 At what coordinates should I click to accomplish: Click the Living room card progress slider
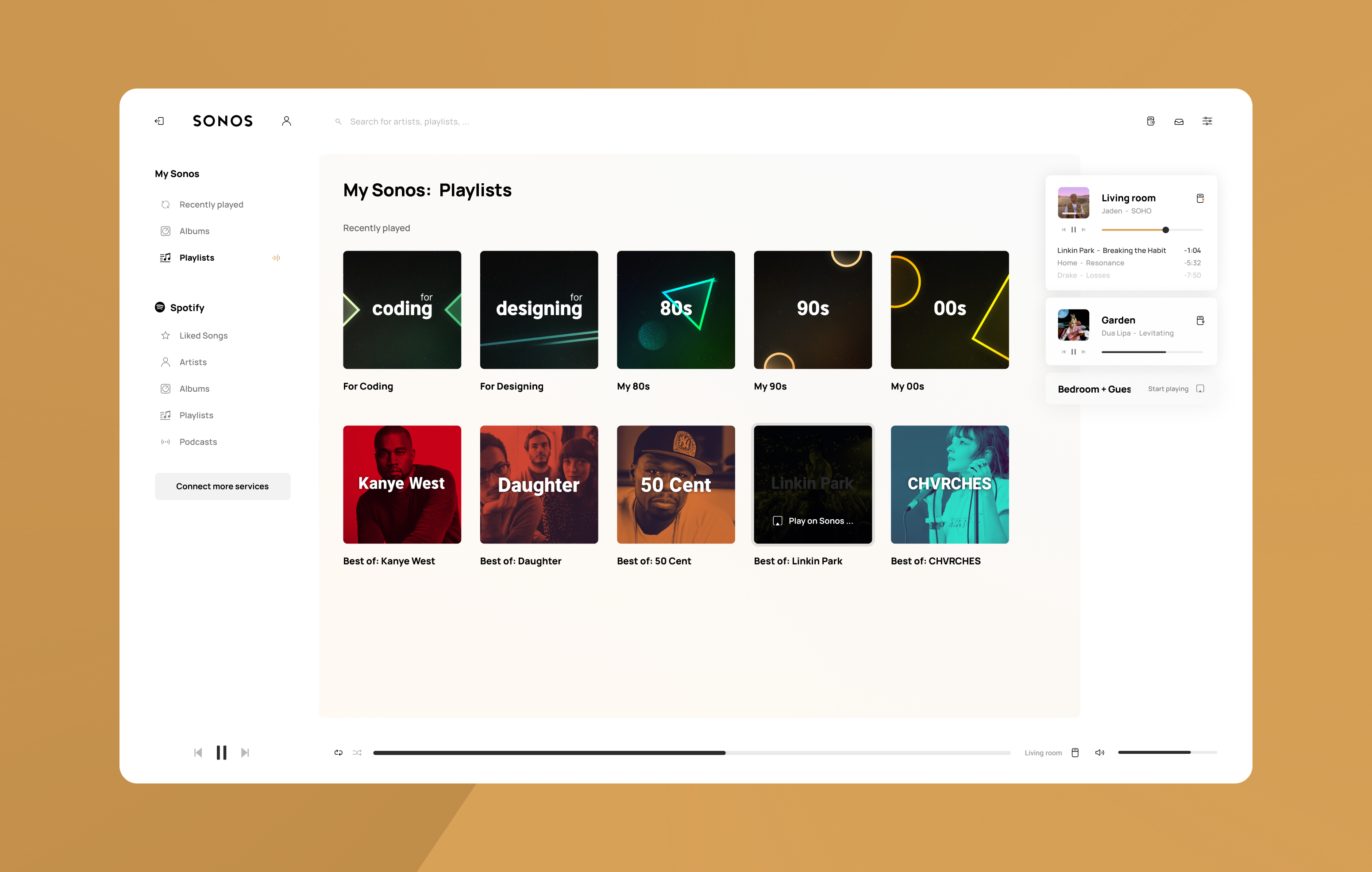tap(1152, 230)
